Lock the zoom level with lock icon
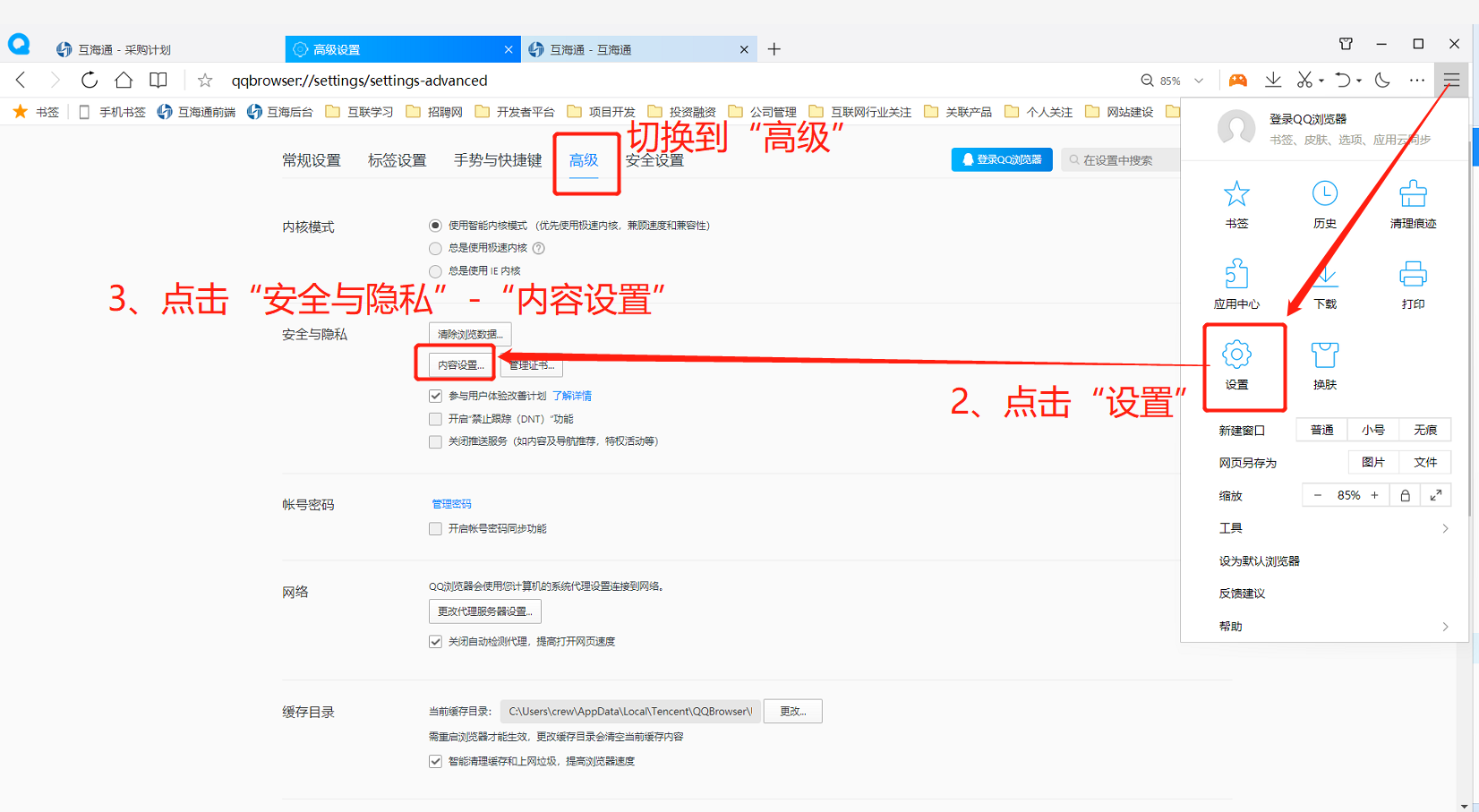The image size is (1479, 812). [x=1405, y=495]
